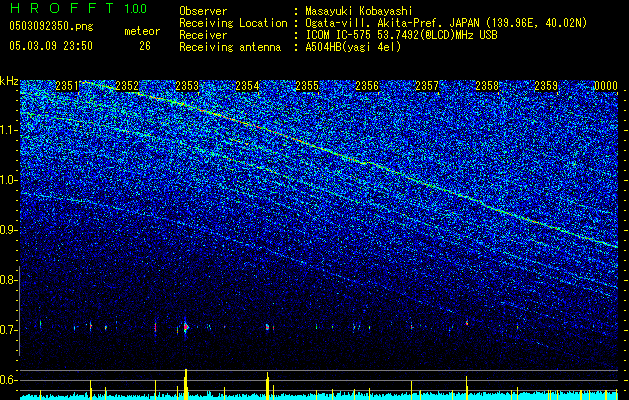Click the 2353 time marker
This screenshot has height=400, width=629.
coord(187,86)
